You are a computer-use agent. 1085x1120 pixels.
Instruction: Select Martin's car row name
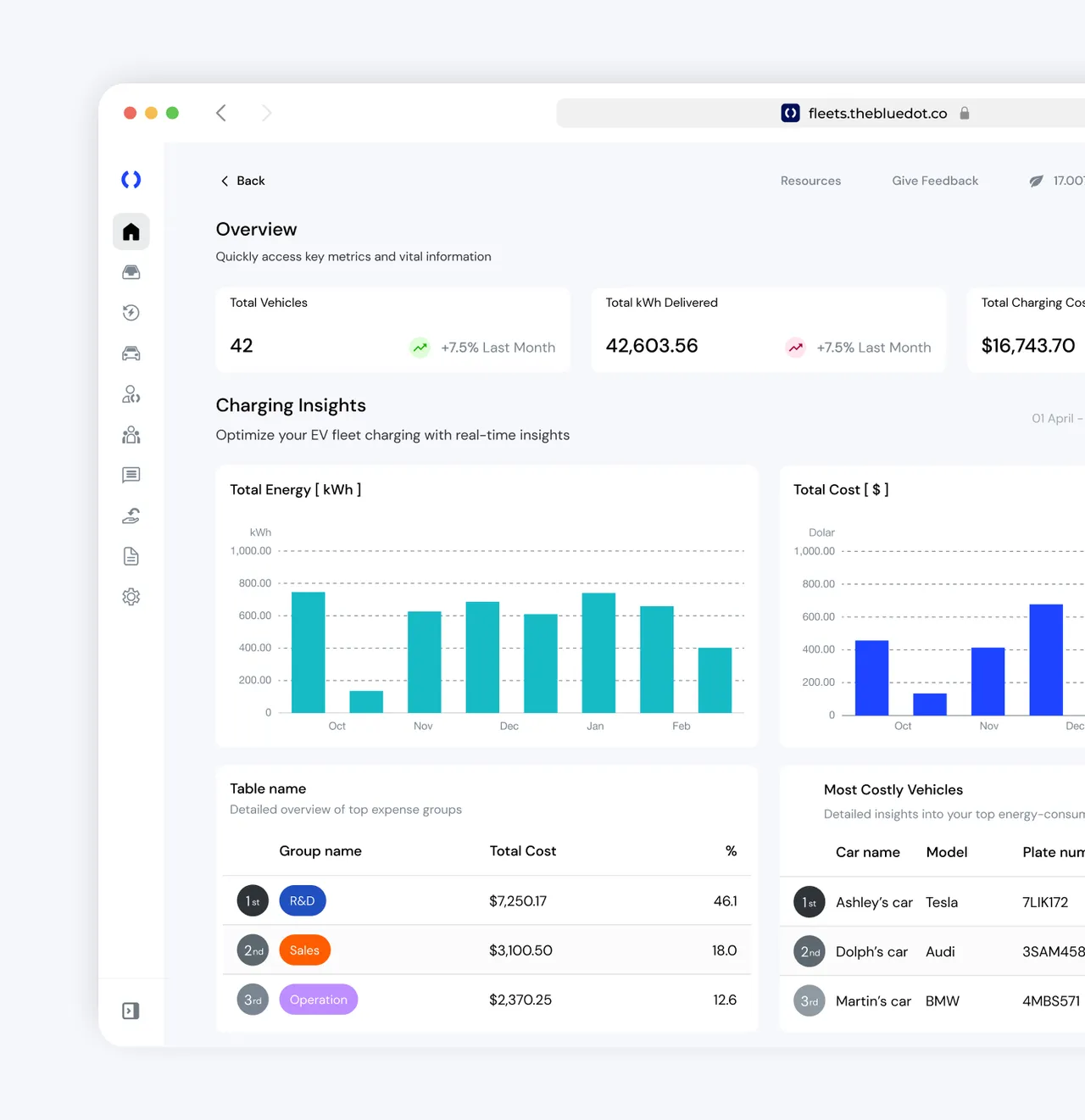[x=873, y=1000]
